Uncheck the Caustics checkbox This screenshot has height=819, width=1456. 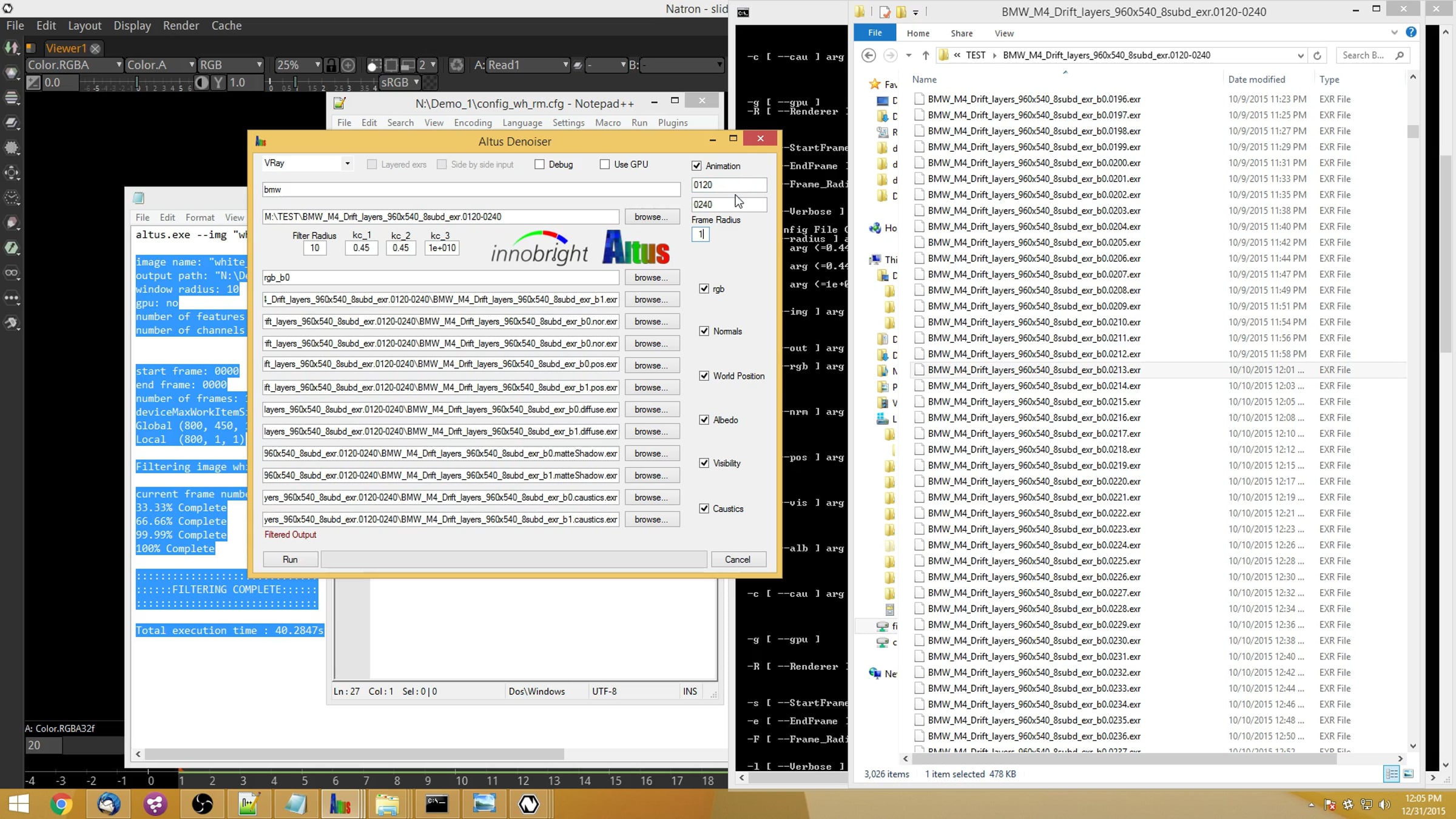tap(704, 509)
